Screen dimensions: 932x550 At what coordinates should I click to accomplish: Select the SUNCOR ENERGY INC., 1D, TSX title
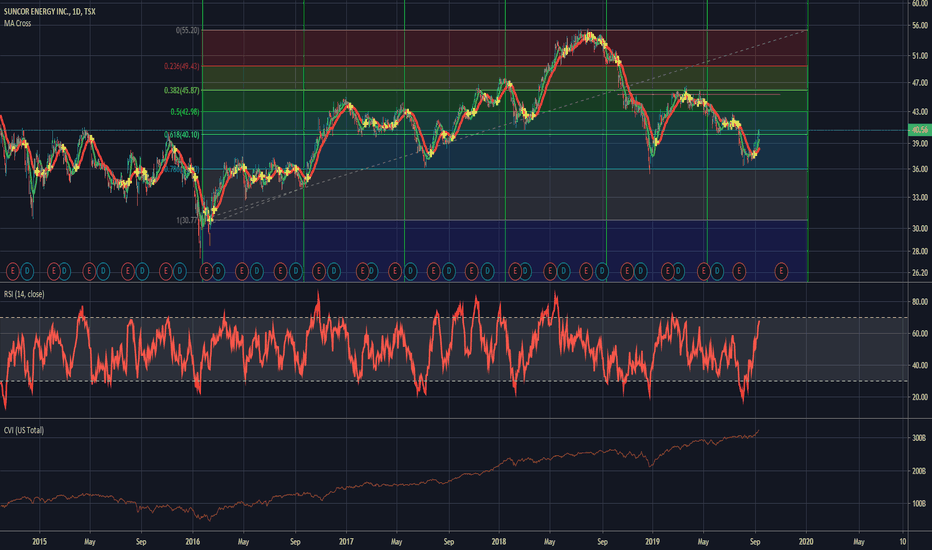pyautogui.click(x=49, y=11)
